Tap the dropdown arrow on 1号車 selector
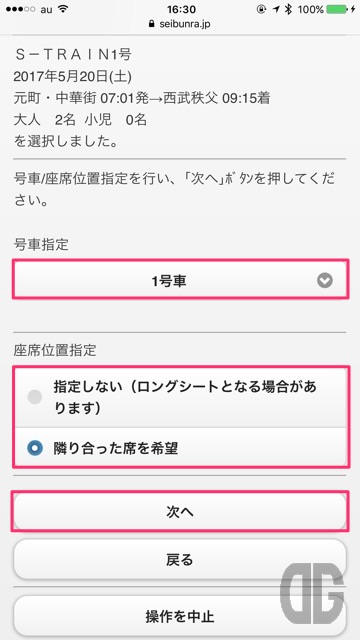 click(x=325, y=280)
